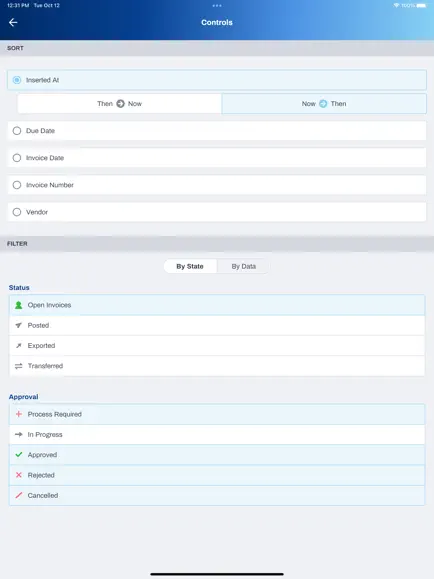Click the red plus Process Required icon
The image size is (434, 579).
18,414
